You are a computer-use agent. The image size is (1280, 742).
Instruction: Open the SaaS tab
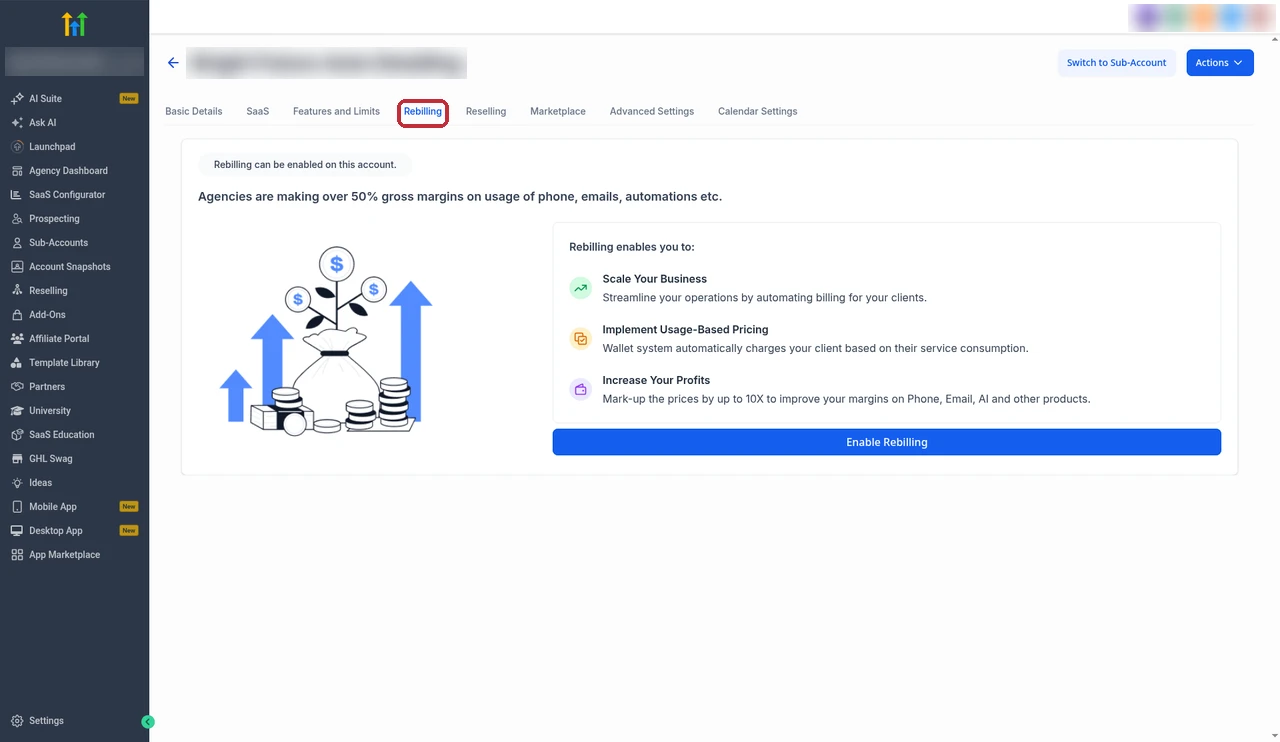coord(258,112)
